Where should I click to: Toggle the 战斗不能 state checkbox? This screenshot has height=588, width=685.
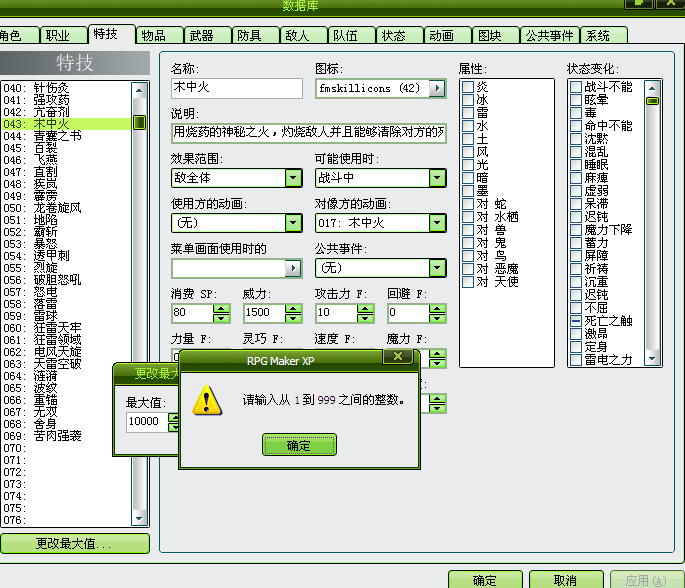[x=576, y=86]
